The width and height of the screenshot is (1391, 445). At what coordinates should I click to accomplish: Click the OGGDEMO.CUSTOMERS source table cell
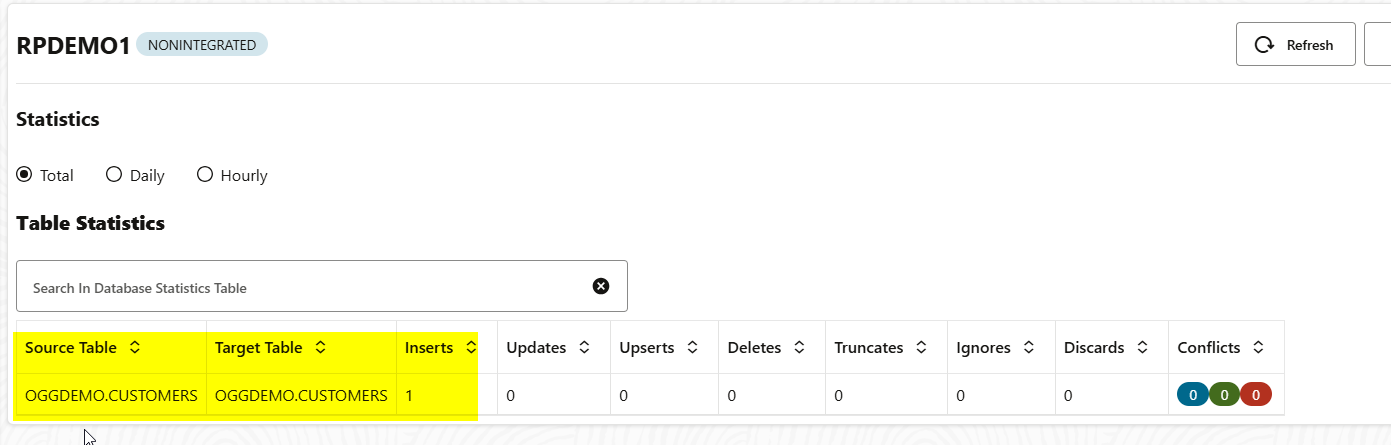click(111, 395)
